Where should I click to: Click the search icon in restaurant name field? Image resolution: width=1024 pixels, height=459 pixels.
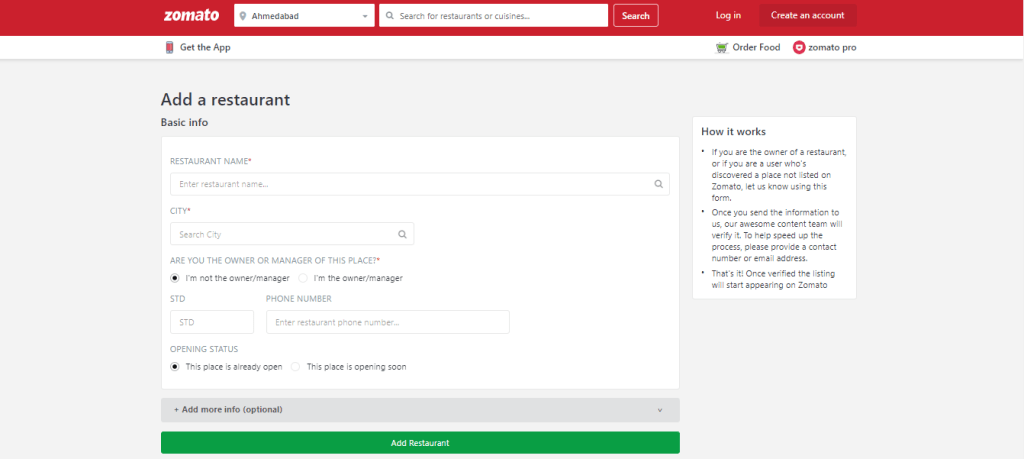click(658, 184)
